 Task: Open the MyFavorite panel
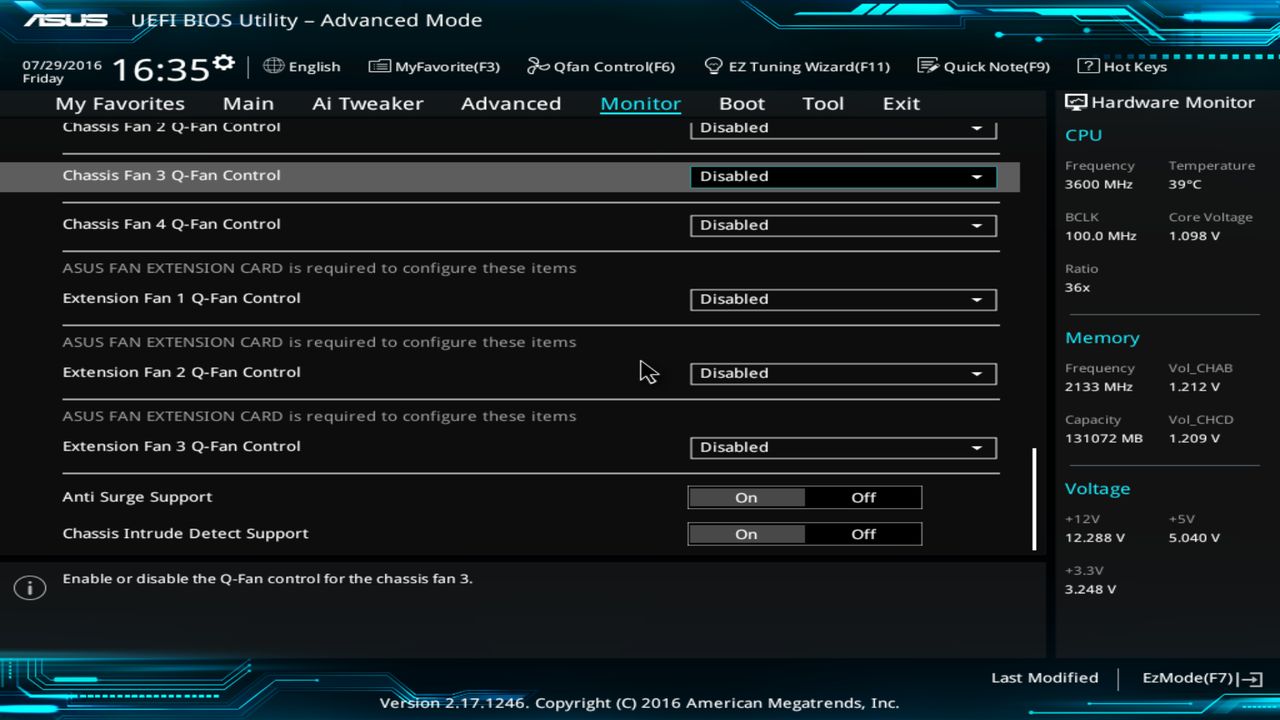434,66
